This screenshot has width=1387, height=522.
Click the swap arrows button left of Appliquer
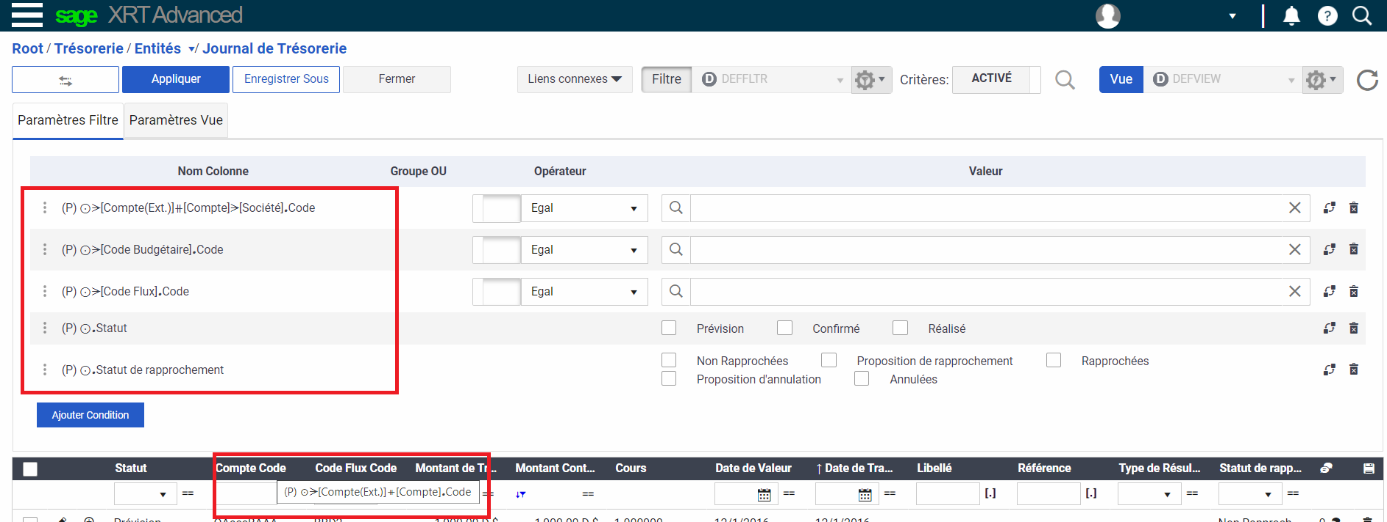[x=66, y=80]
